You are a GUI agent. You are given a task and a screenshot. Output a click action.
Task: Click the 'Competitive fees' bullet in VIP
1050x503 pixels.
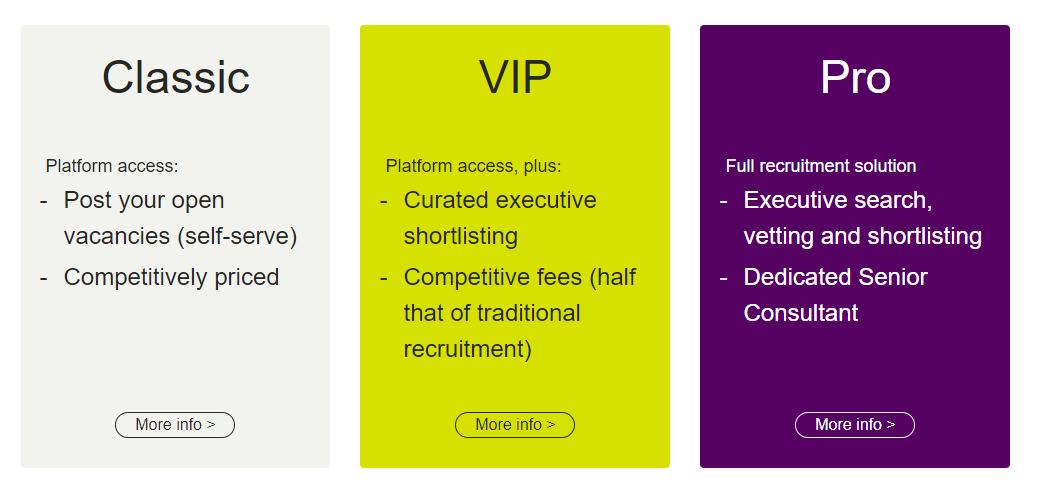click(x=519, y=313)
